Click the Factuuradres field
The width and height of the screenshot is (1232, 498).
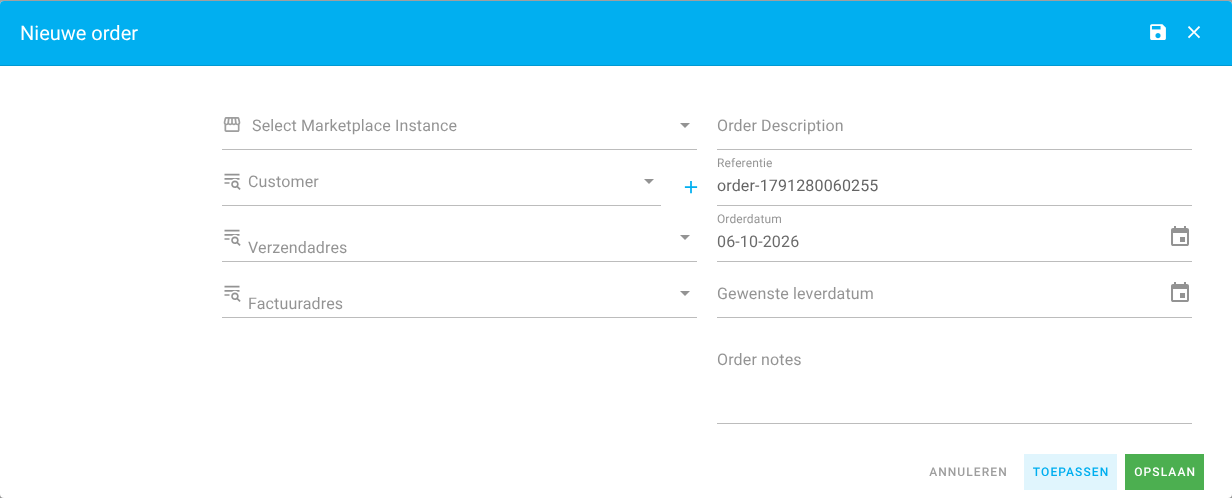[459, 296]
